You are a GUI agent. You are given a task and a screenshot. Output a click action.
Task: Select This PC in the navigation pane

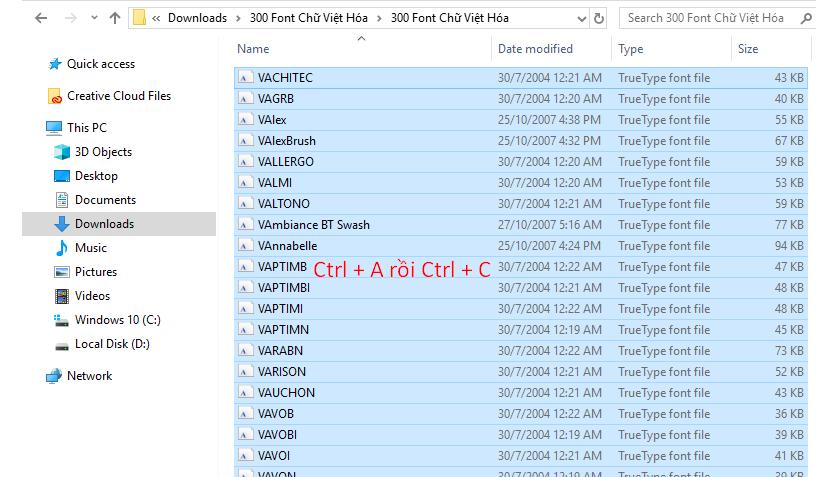pos(86,127)
